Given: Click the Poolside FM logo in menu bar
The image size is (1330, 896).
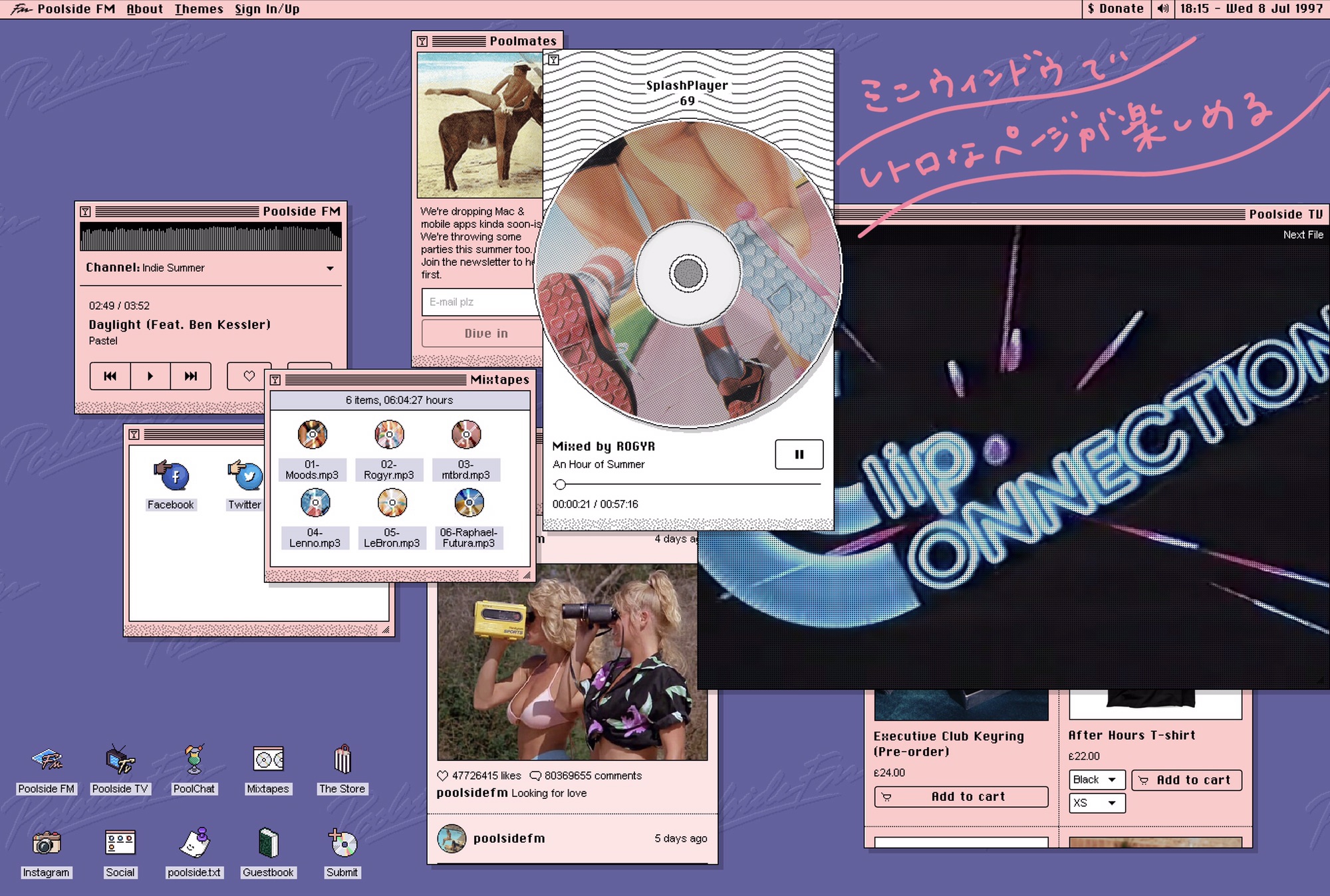Looking at the screenshot, I should pos(21,9).
